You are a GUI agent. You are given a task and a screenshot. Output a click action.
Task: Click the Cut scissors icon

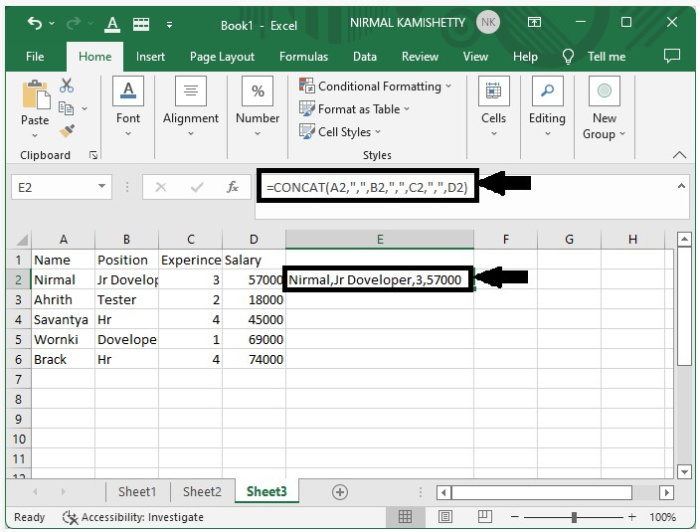[68, 86]
